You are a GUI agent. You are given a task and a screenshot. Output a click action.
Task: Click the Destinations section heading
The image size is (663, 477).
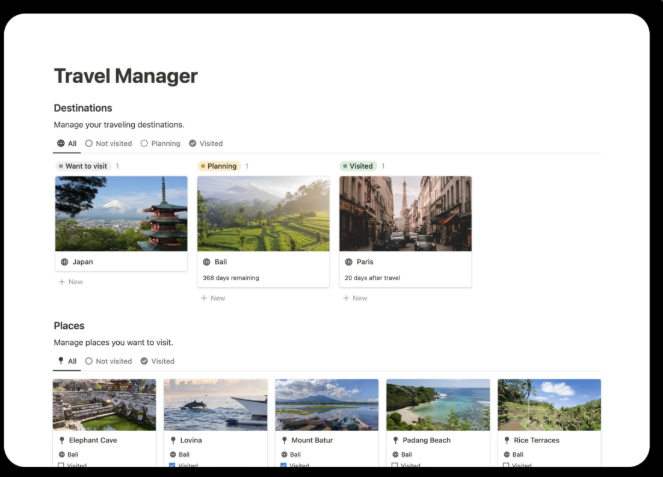[83, 108]
